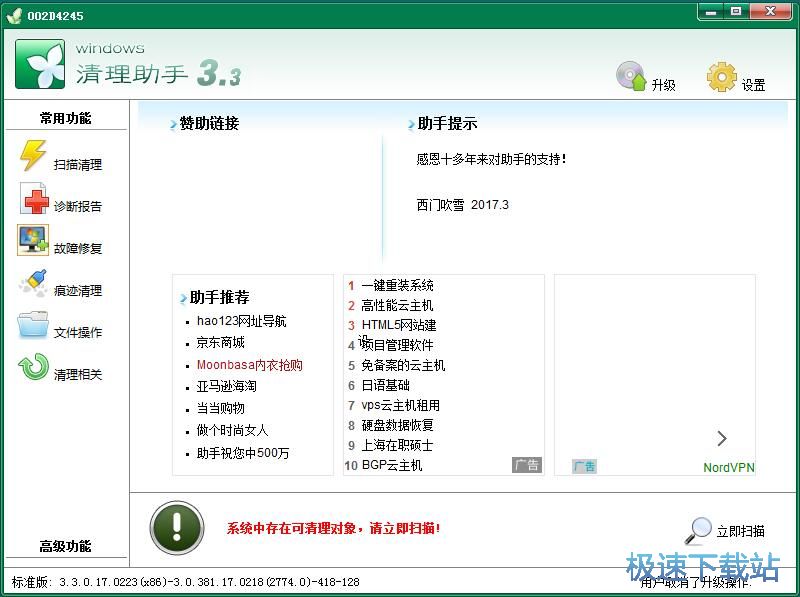The image size is (800, 597).
Task: Open the red cross diagnostic report icon
Action: pos(33,198)
